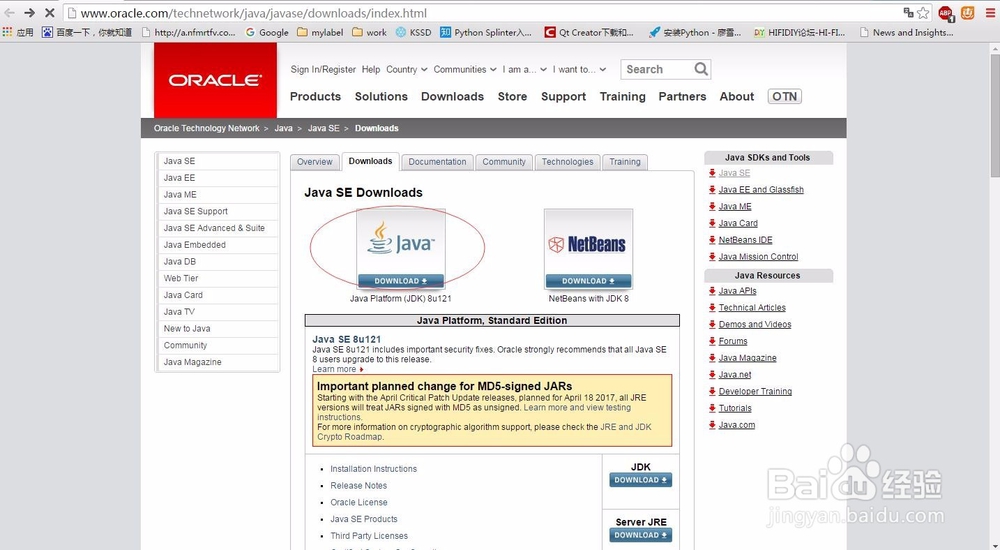This screenshot has height=550, width=1000.
Task: Open the Apps bookmarks grid icon
Action: point(7,32)
